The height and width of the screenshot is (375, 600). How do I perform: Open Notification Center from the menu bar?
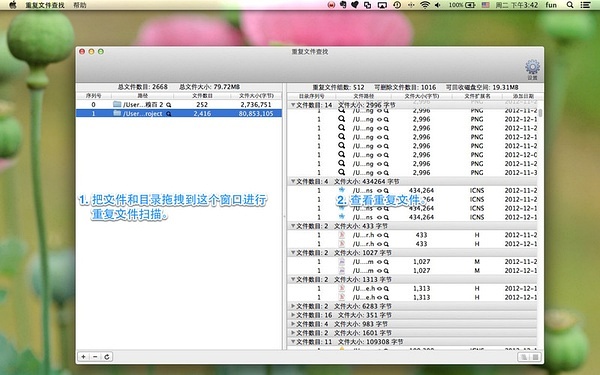[585, 5]
